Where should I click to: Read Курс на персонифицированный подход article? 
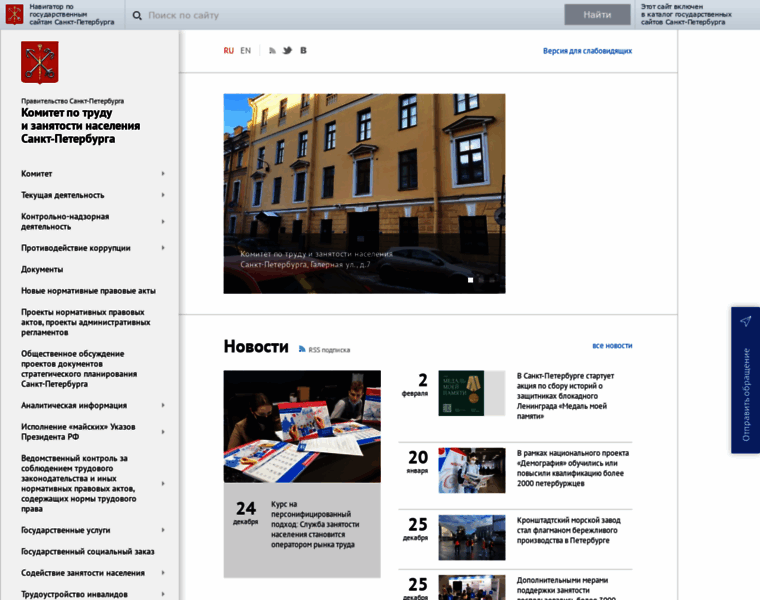pos(315,524)
